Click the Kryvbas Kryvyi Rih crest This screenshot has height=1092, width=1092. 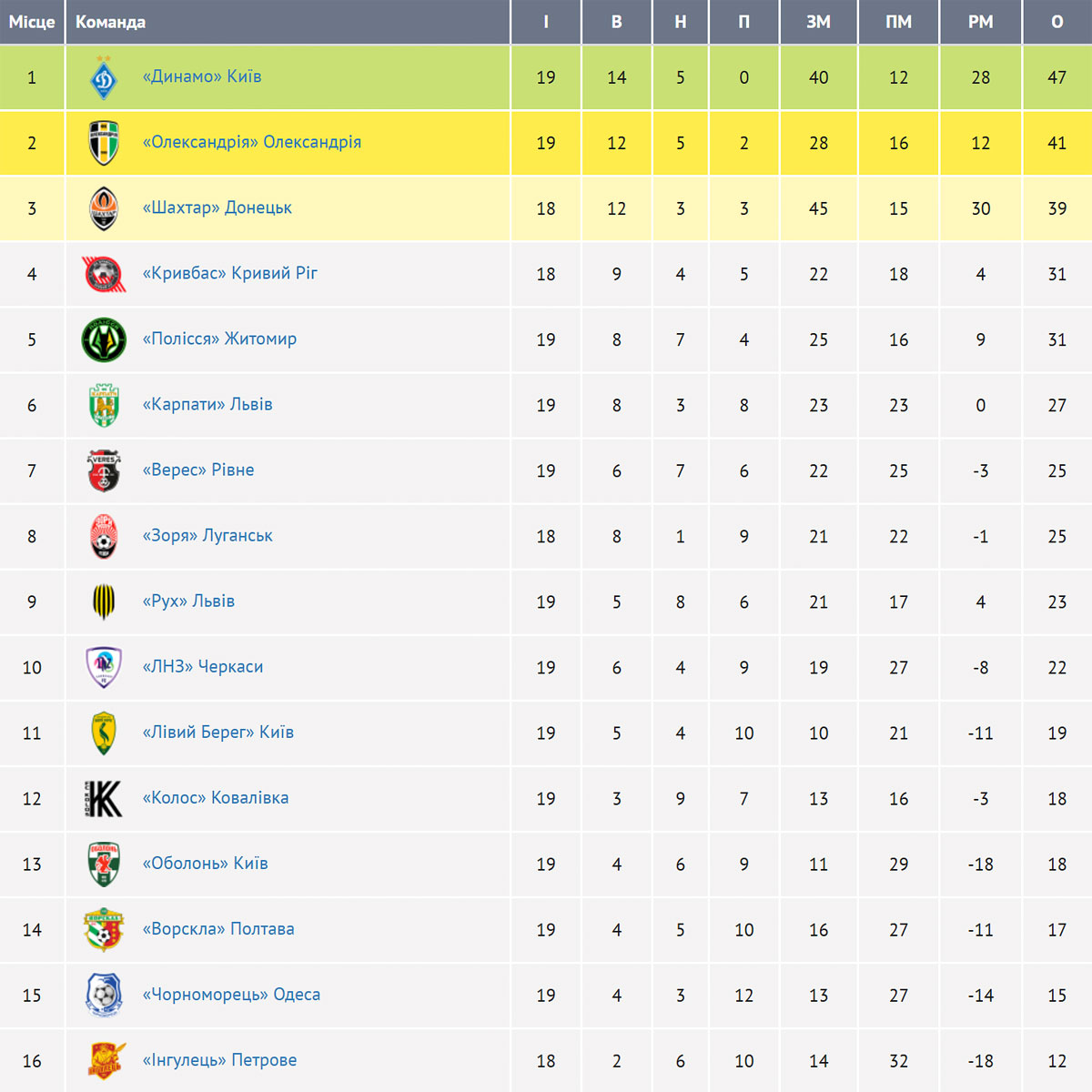coord(104,274)
